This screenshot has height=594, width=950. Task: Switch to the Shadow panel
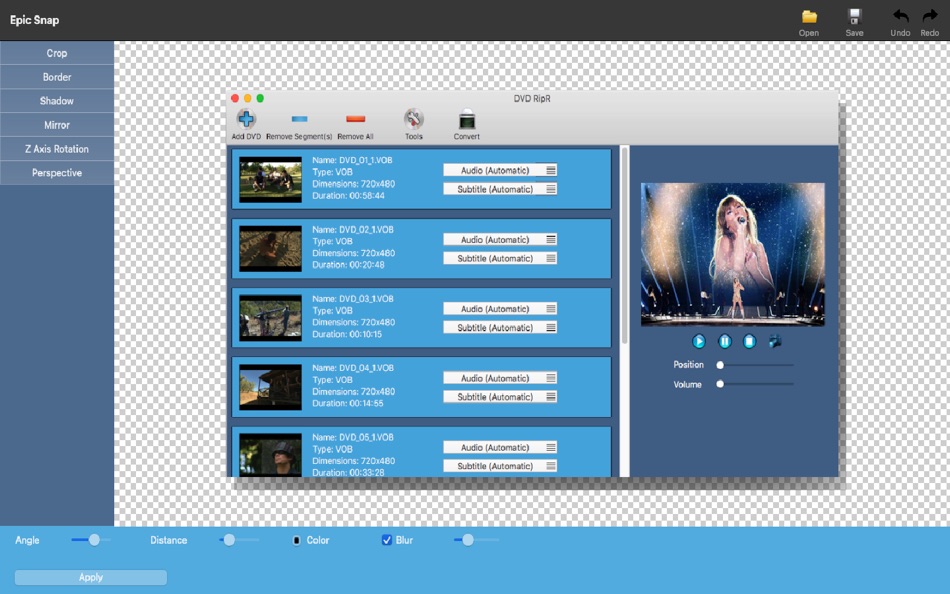[57, 100]
